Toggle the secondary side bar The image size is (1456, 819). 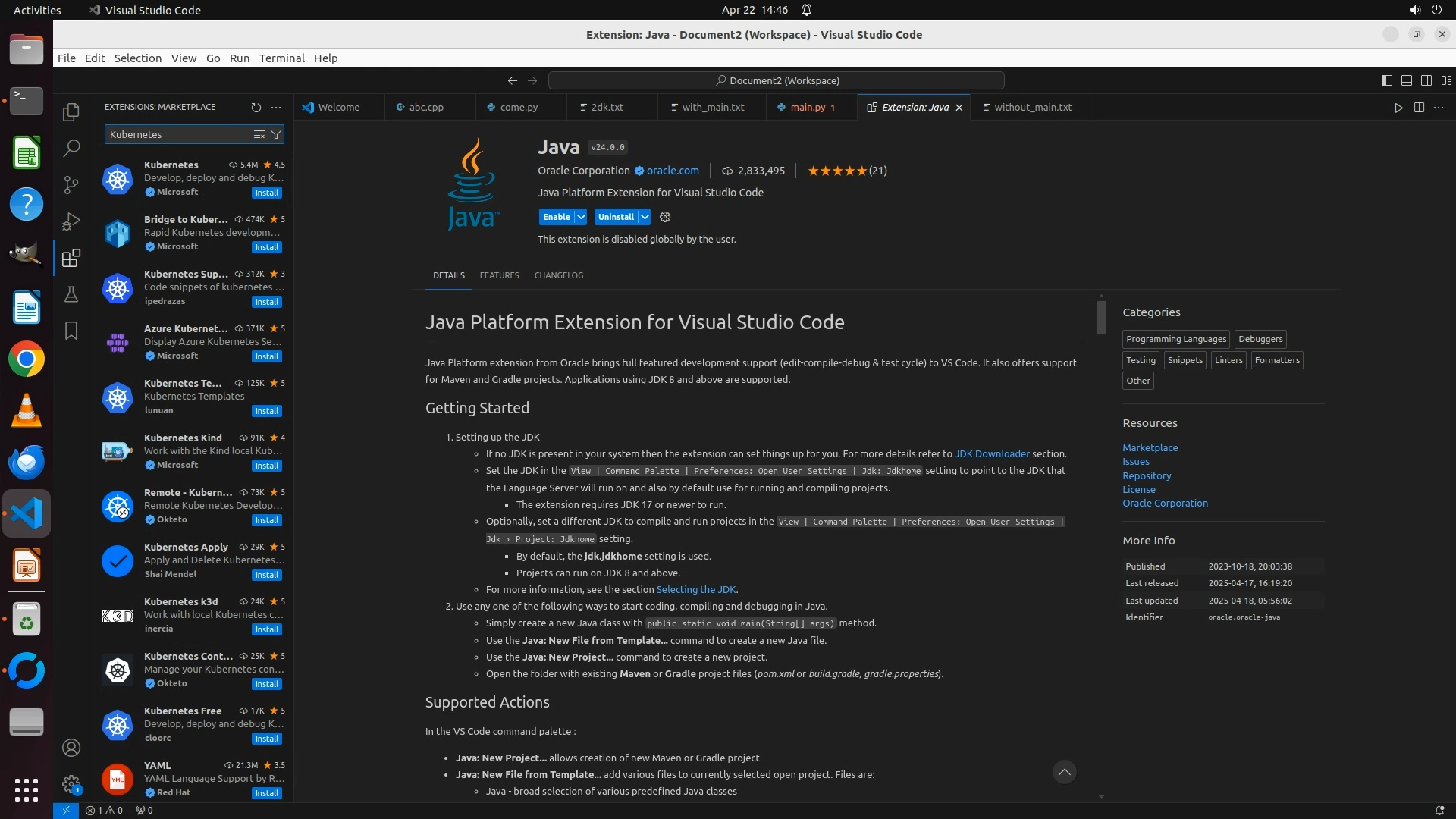(x=1426, y=80)
